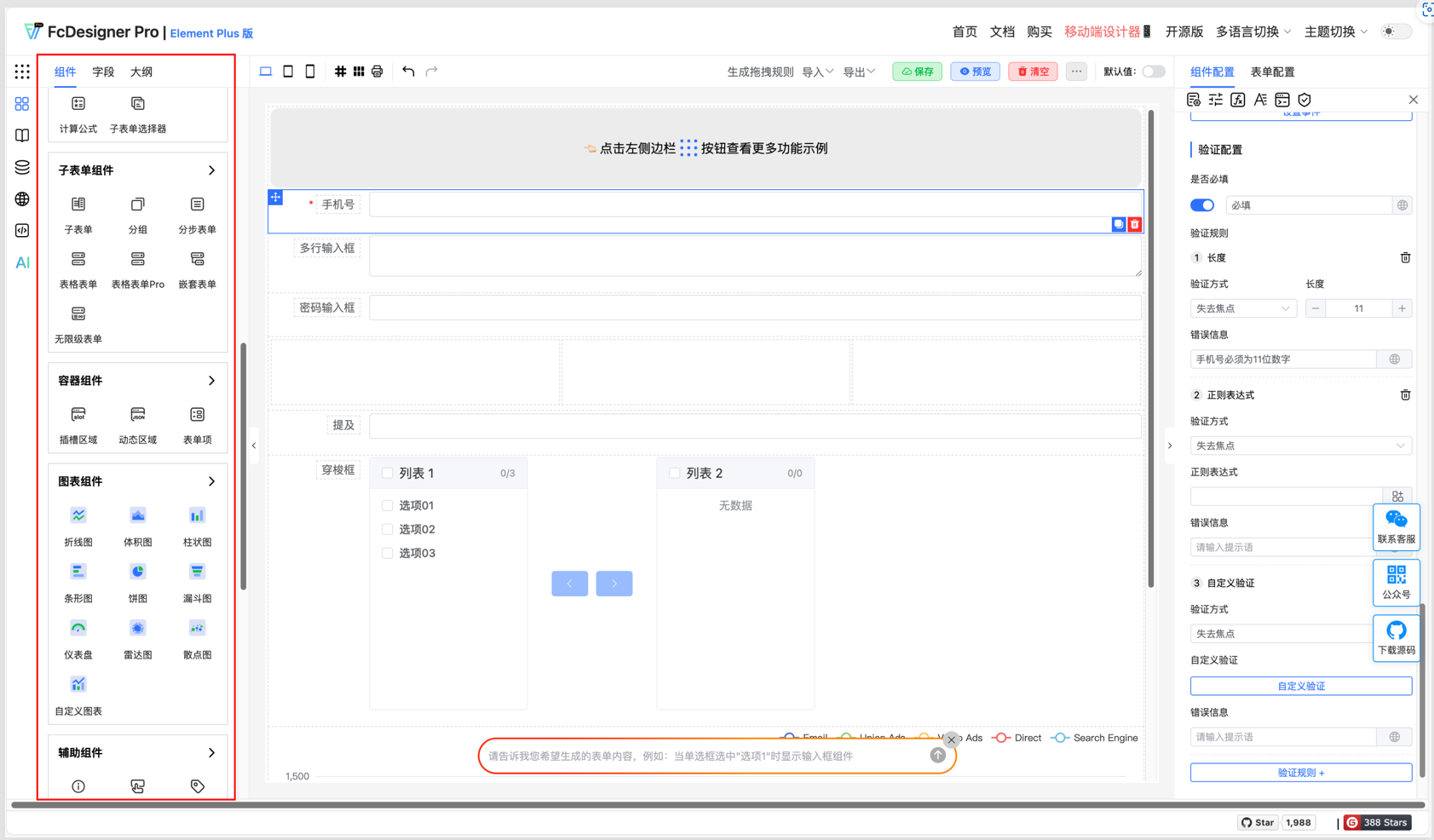Screen dimensions: 1434x840
Task: Click the undo arrow in toolbar
Action: (408, 72)
